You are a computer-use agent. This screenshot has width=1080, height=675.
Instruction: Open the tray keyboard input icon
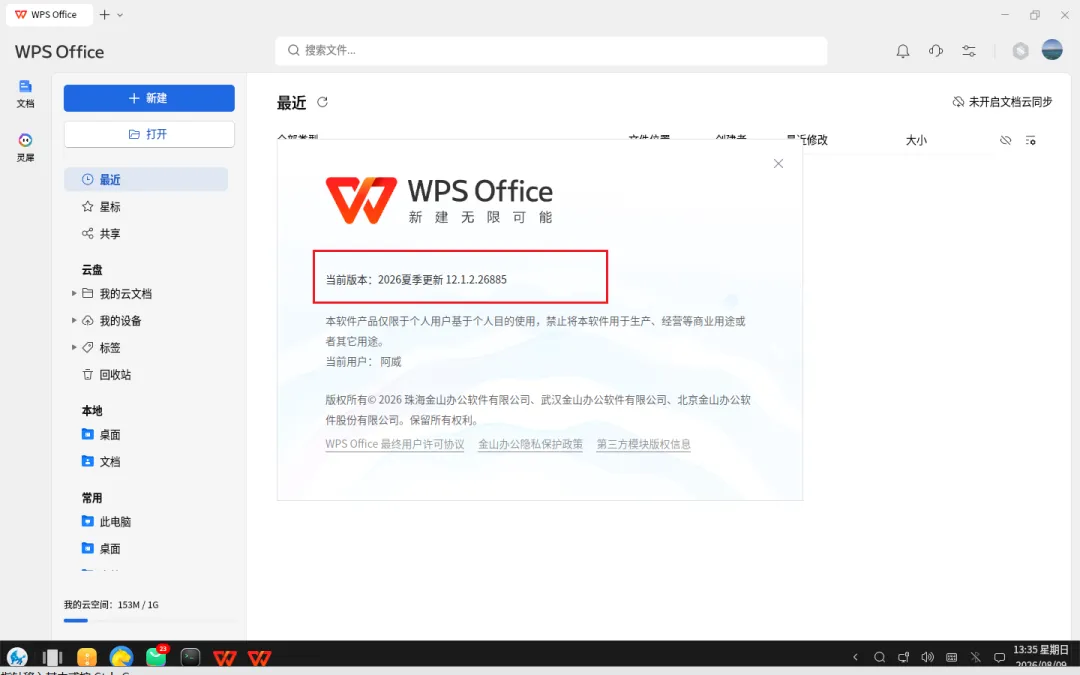click(952, 657)
